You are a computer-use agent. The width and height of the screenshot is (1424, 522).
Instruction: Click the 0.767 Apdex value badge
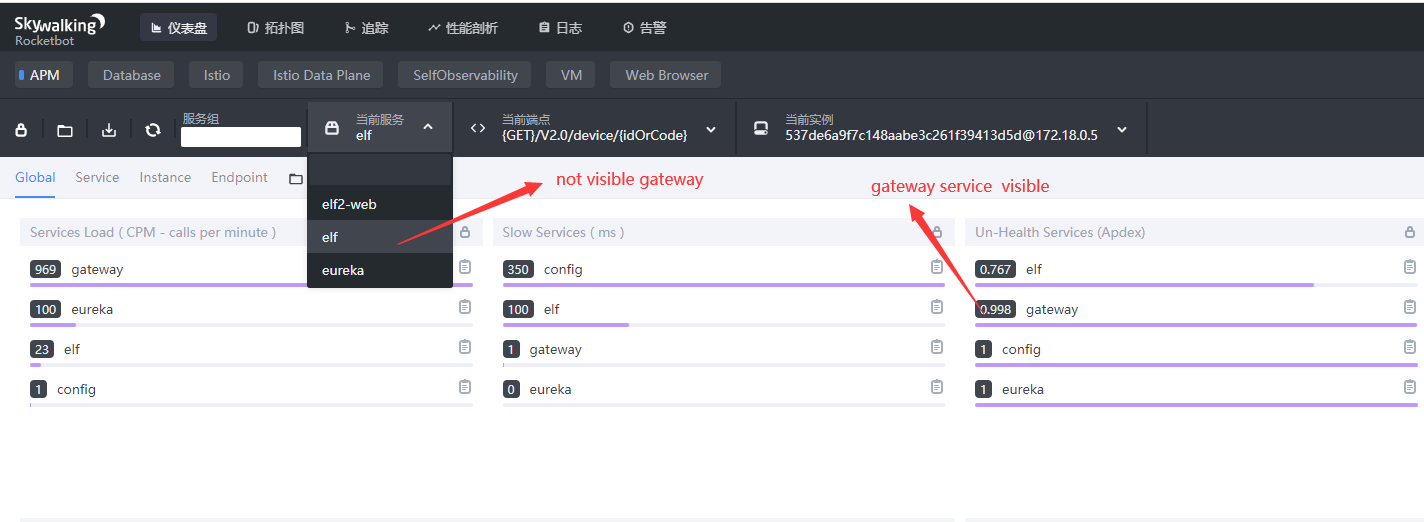tap(996, 269)
